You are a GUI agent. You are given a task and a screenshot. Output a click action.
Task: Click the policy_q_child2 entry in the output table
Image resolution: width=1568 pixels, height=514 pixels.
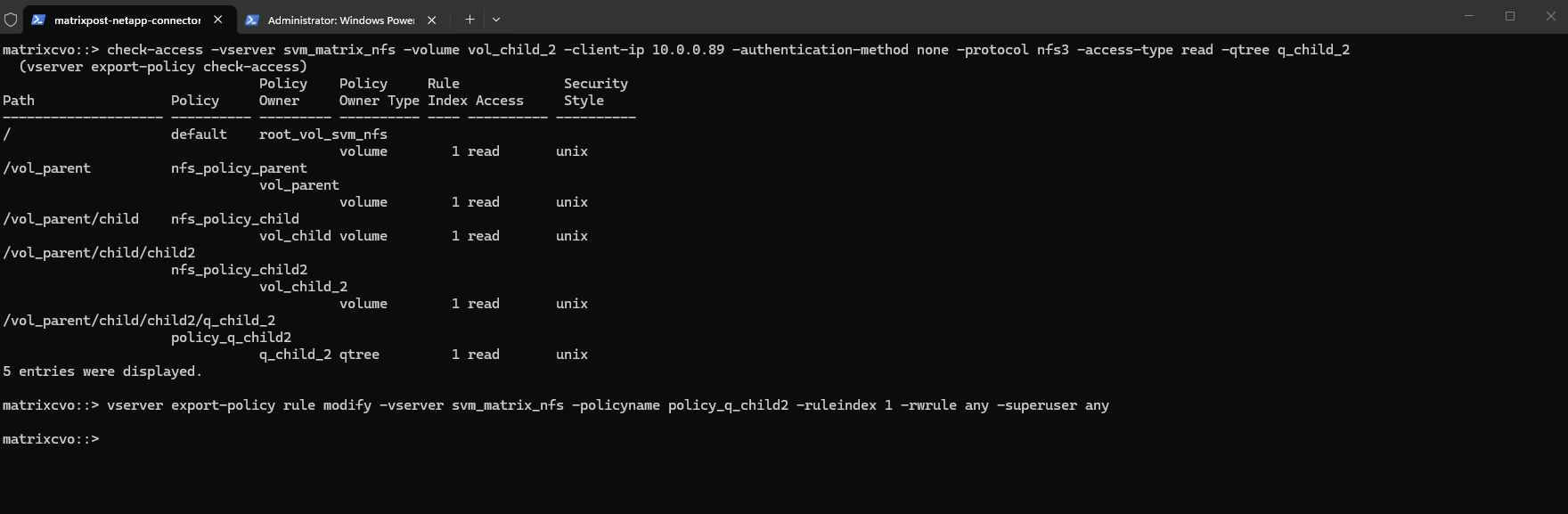[231, 338]
